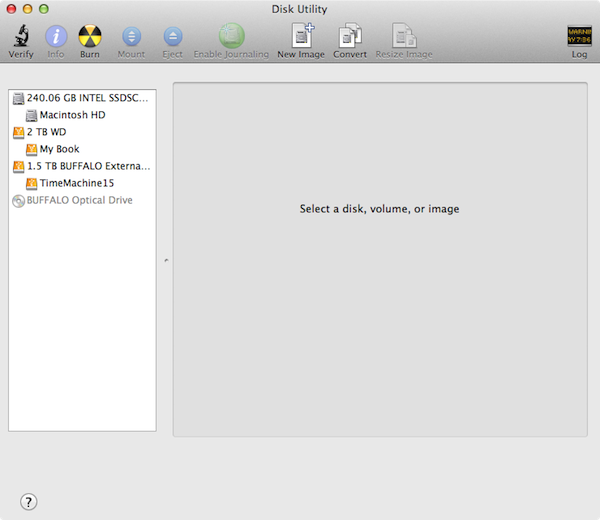Select the 240.06 GB INTEL SSD disk
600x520 pixels.
[x=82, y=98]
